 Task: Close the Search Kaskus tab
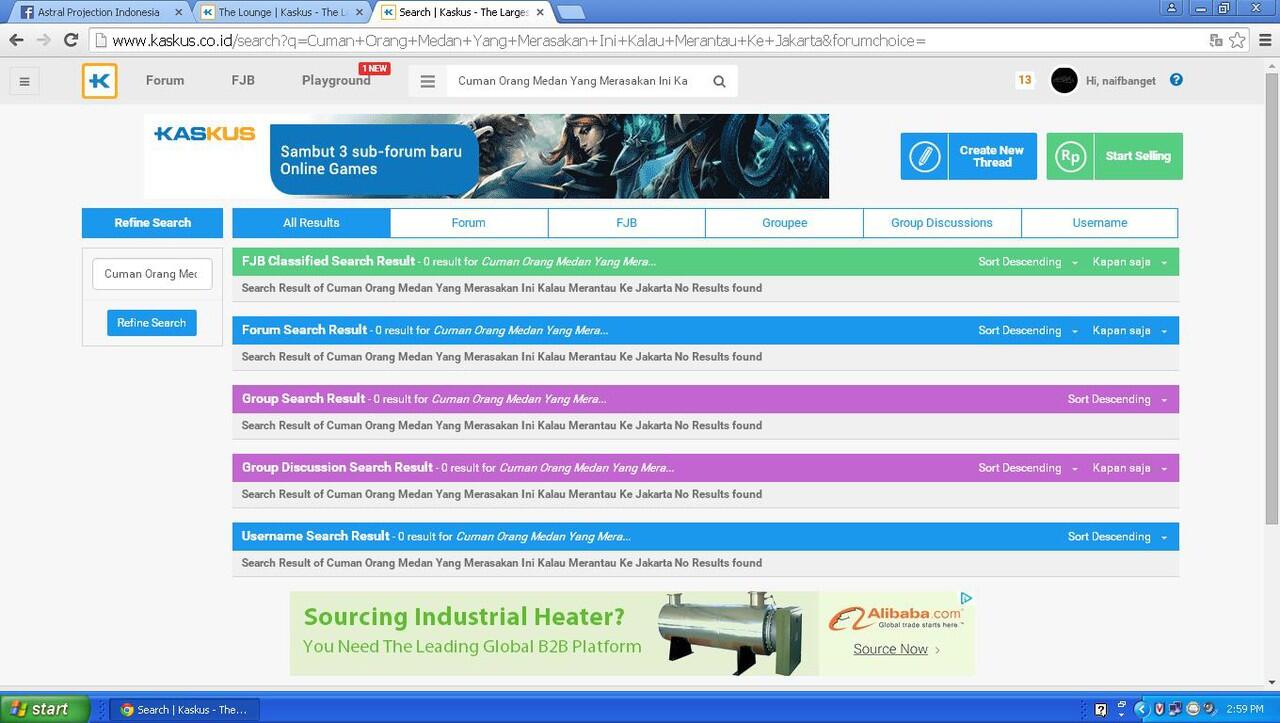(540, 12)
